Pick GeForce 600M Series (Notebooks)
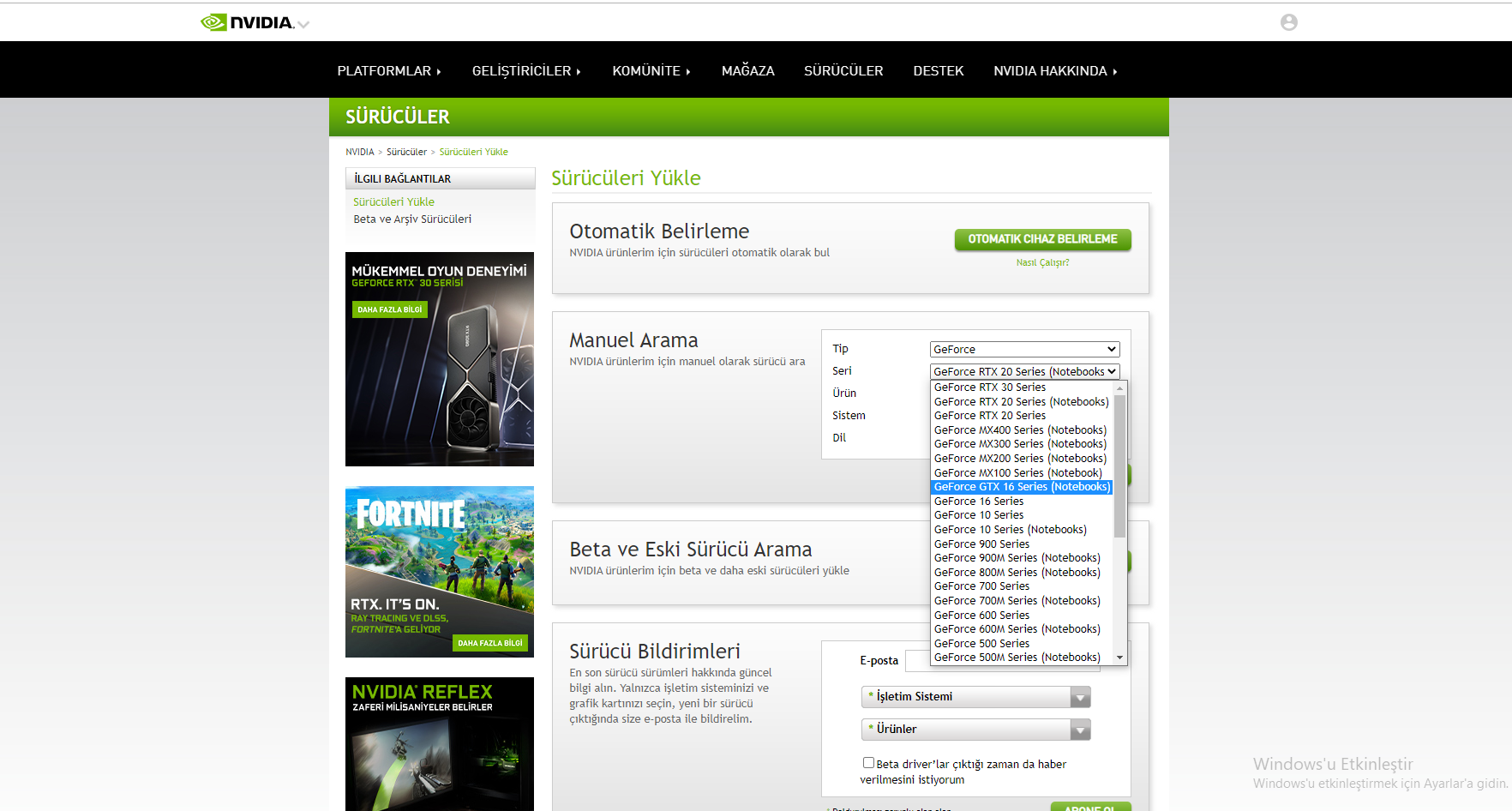This screenshot has width=1512, height=811. (x=1022, y=629)
